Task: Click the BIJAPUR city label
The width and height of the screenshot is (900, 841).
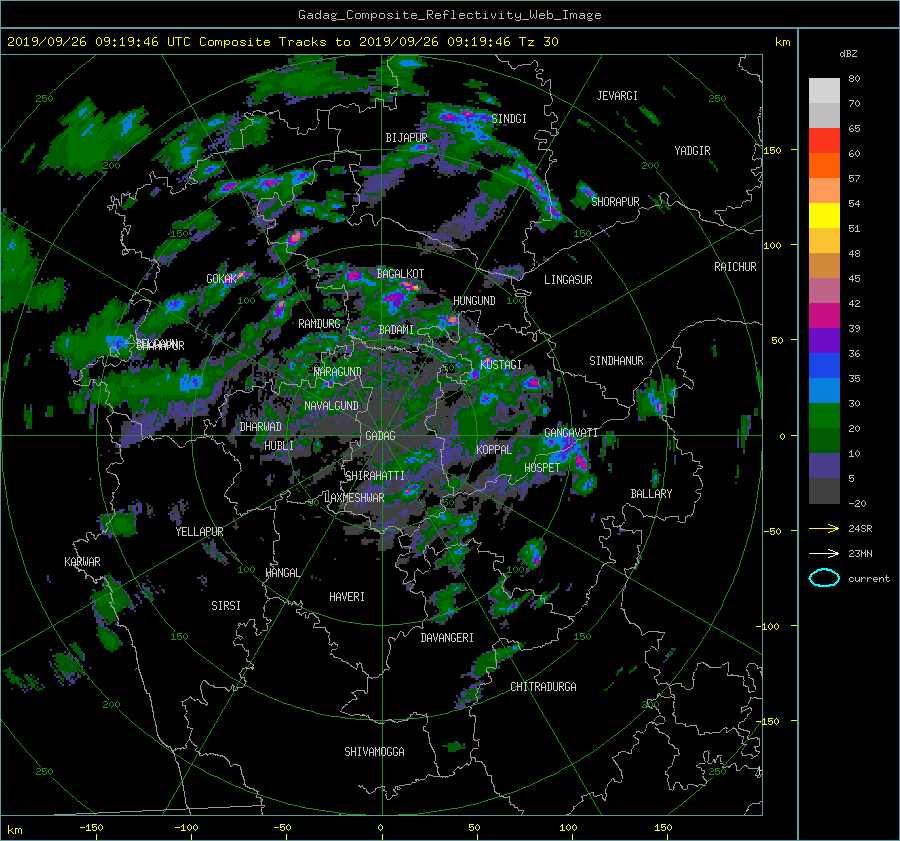Action: pyautogui.click(x=406, y=138)
